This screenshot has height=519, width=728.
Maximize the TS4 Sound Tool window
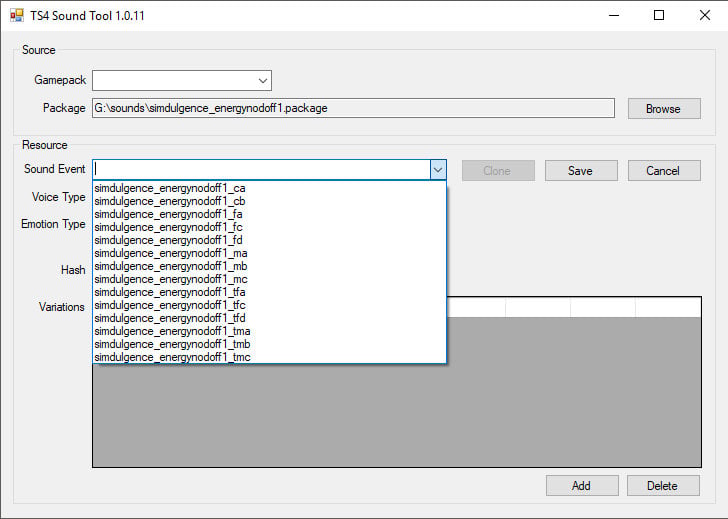[x=659, y=15]
